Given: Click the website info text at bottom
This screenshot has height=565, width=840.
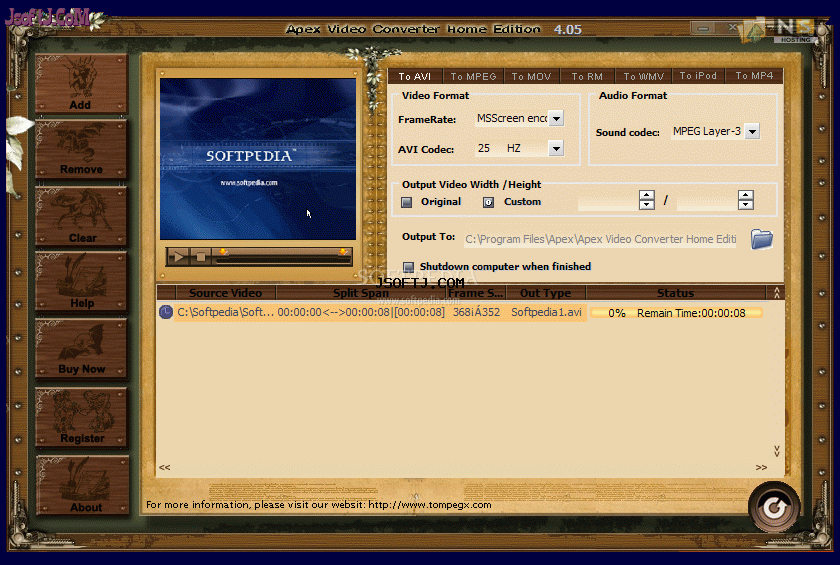Looking at the screenshot, I should tap(318, 504).
